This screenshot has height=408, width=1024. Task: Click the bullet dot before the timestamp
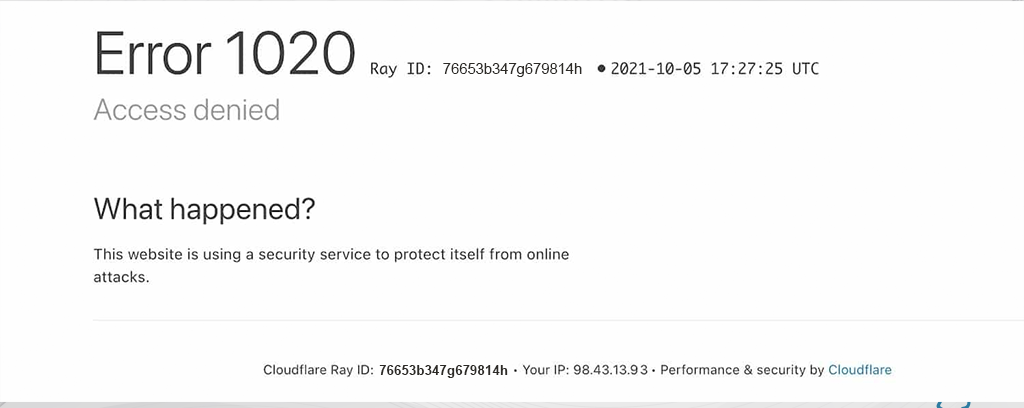tap(601, 69)
